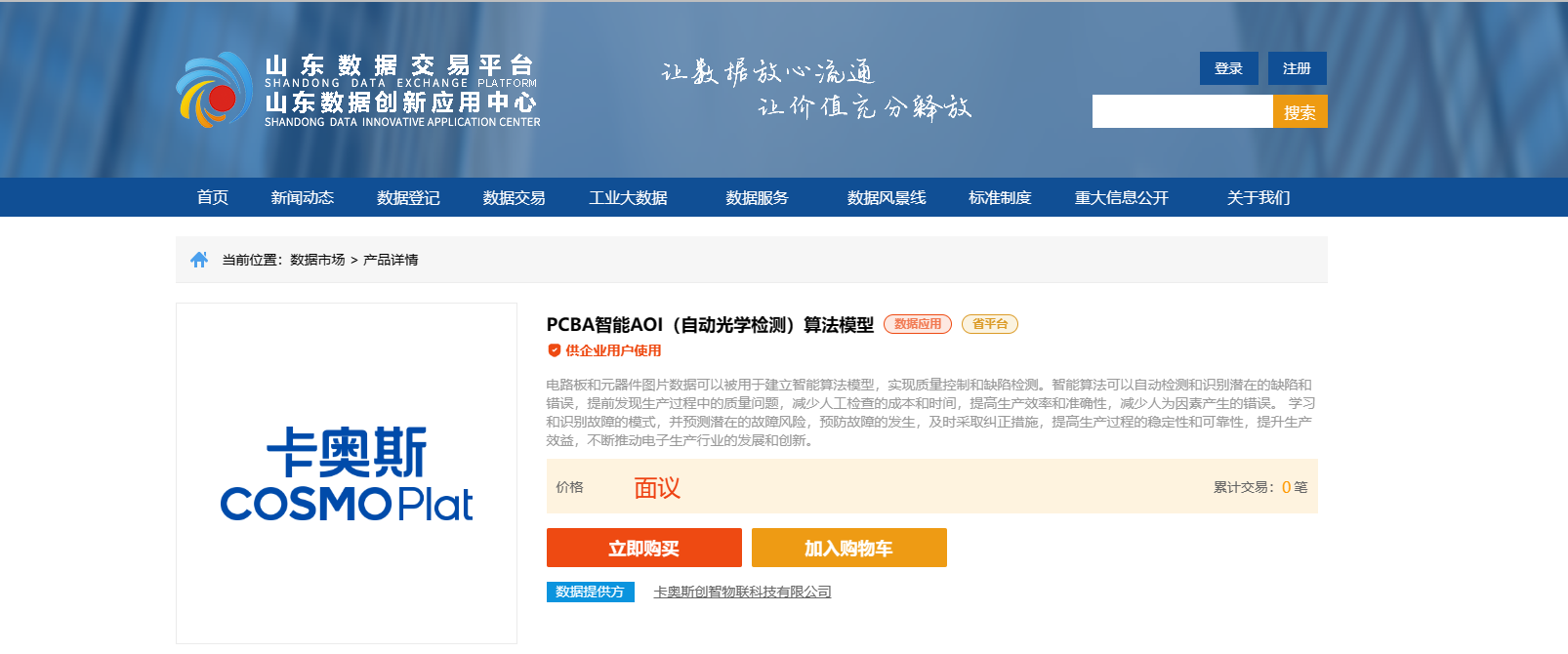Click the 立即购买 buy now button
This screenshot has height=654, width=1568.
pyautogui.click(x=644, y=548)
